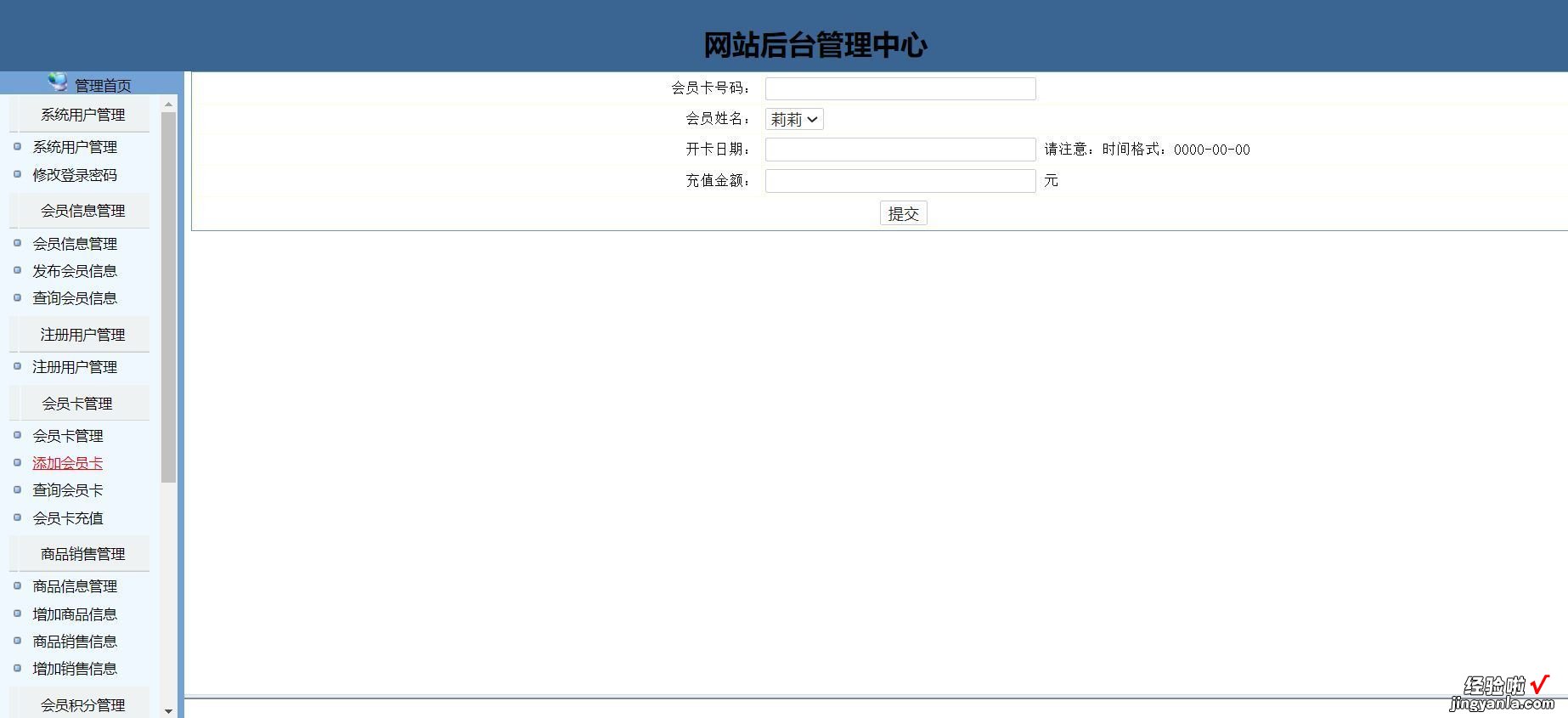The image size is (1568, 718).
Task: Open the 管理首页 link
Action: (103, 86)
